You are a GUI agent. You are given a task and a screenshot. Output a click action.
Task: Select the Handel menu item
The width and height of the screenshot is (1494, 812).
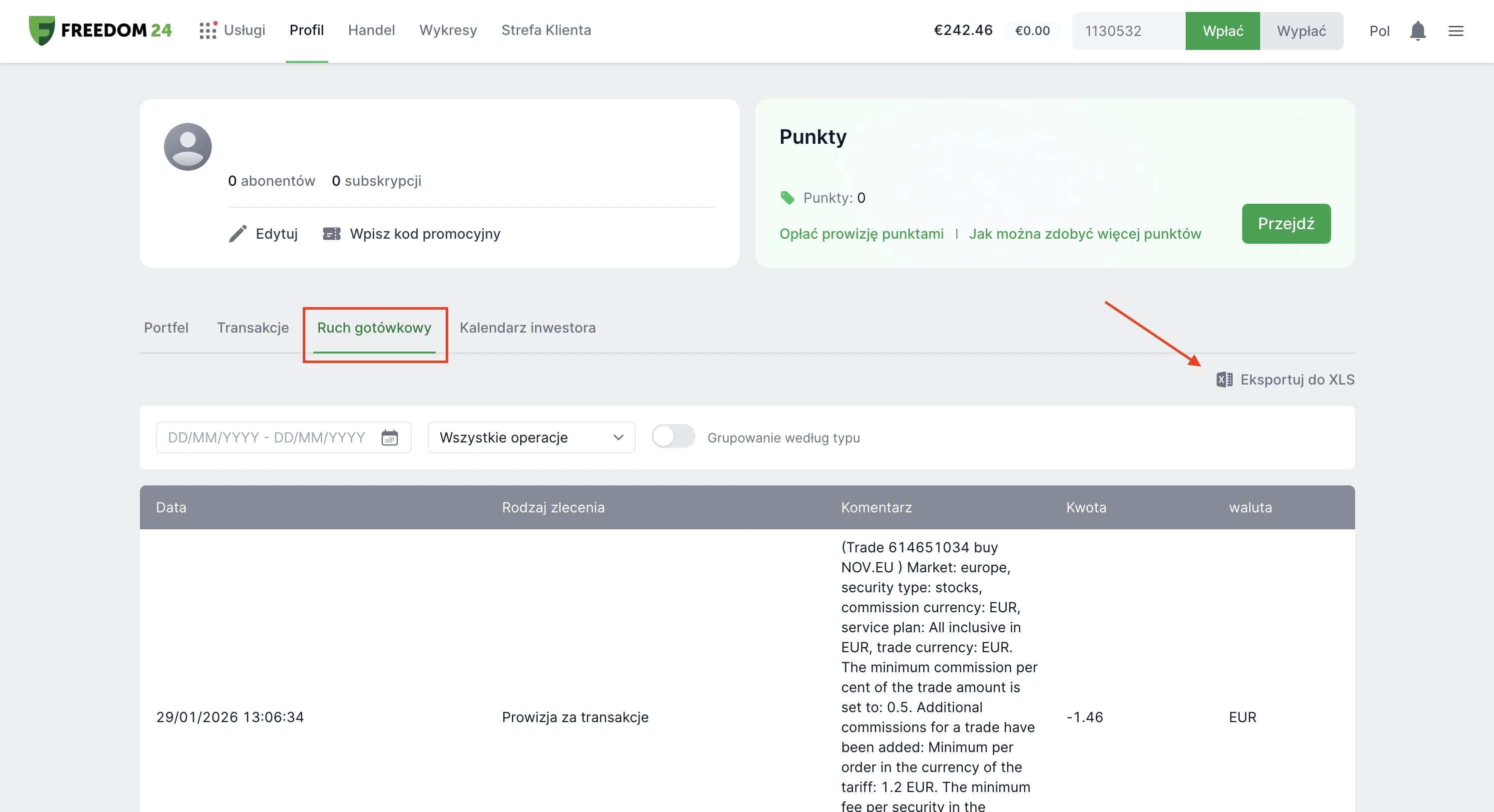point(371,30)
